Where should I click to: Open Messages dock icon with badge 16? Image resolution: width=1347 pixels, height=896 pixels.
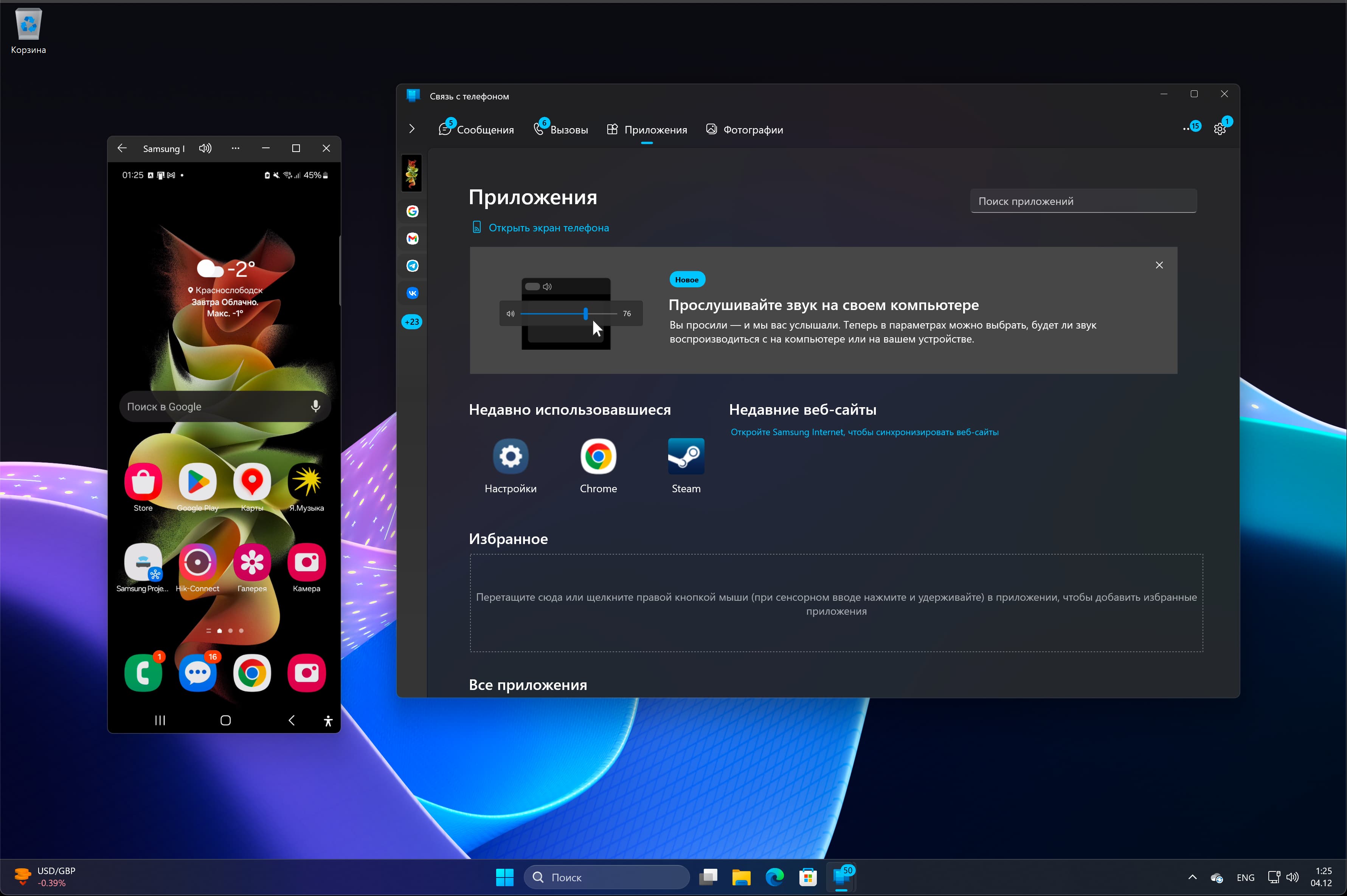click(197, 673)
